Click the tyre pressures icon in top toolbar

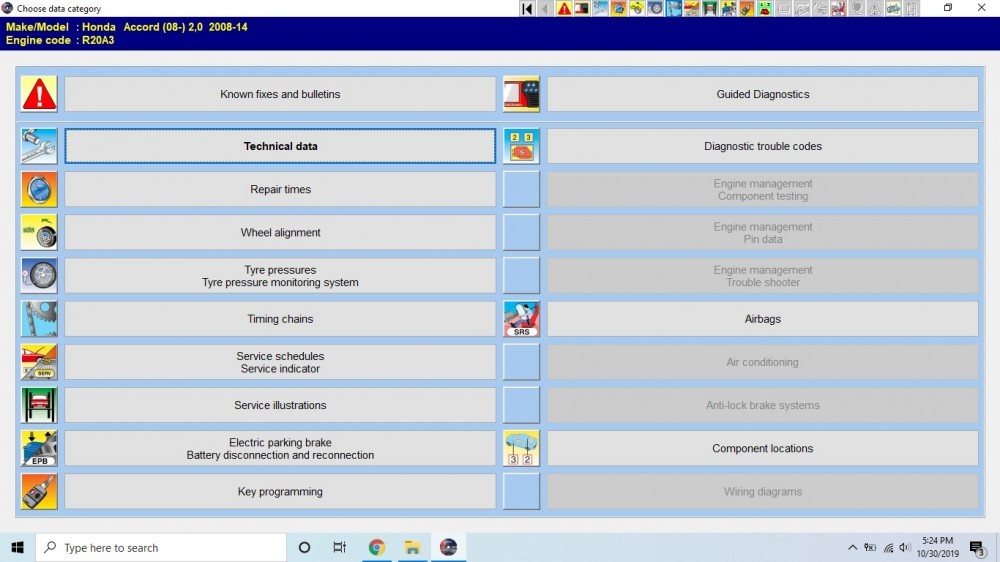tap(657, 8)
